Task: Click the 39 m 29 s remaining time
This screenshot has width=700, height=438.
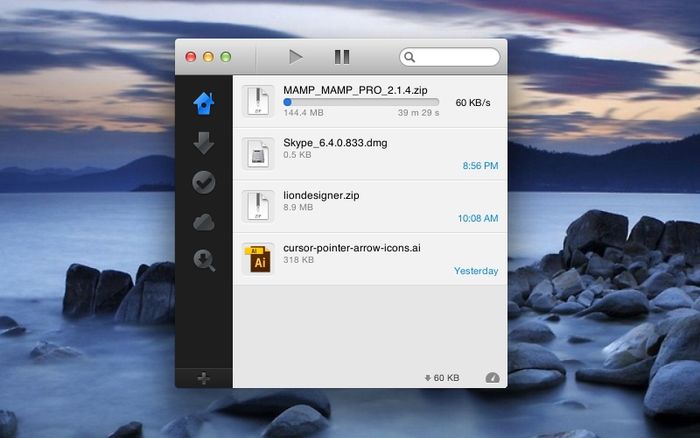Action: coord(418,113)
